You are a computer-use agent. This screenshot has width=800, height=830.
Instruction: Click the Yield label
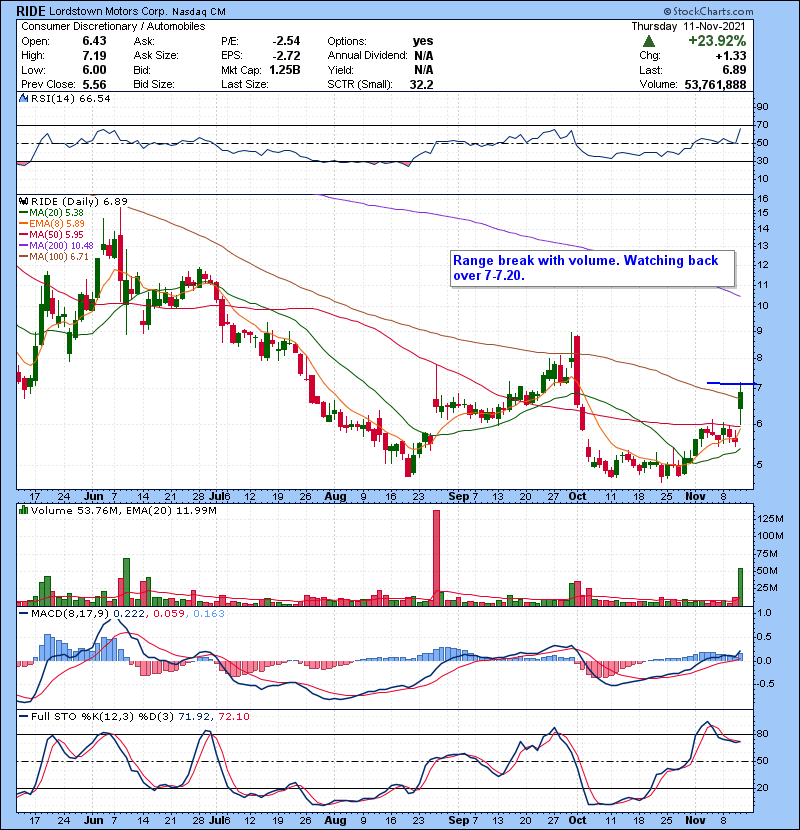pos(340,70)
